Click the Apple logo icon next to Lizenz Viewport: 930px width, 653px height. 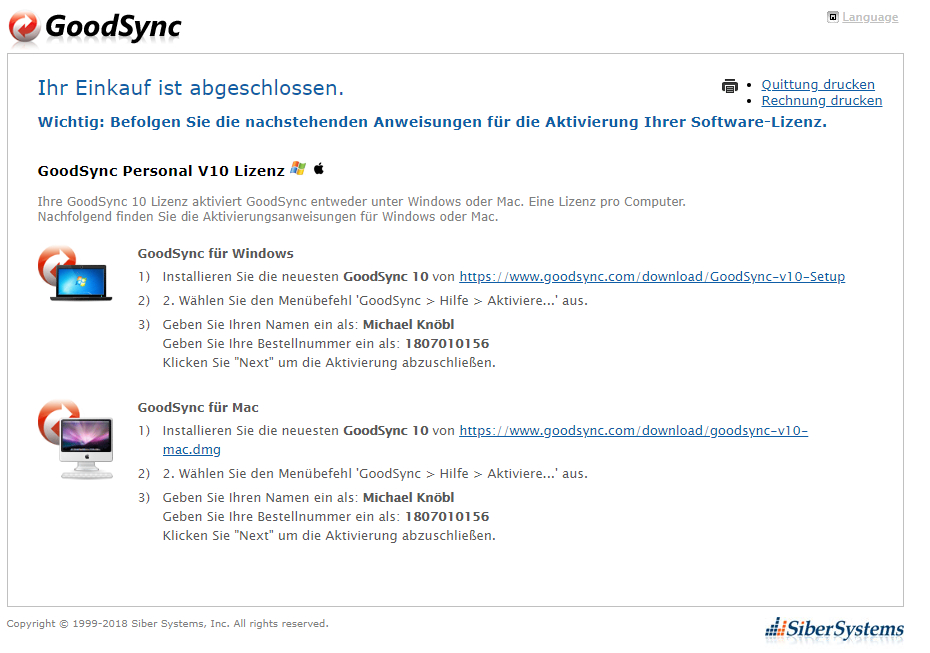tap(319, 168)
